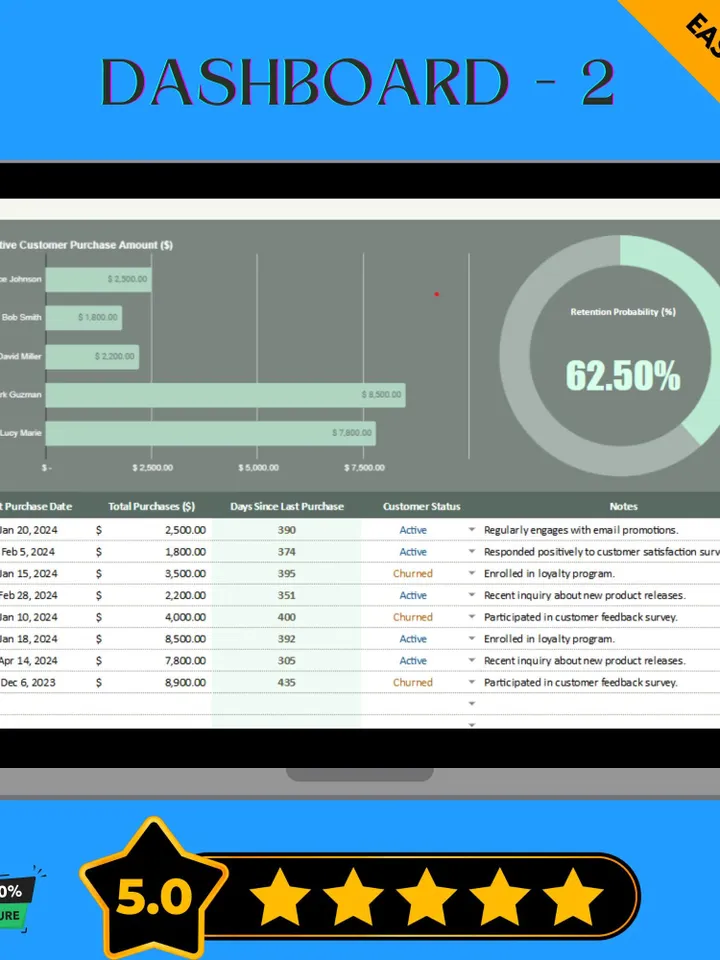Select the $ 7,800.00 chart bar
Viewport: 720px width, 960px height.
(211, 433)
